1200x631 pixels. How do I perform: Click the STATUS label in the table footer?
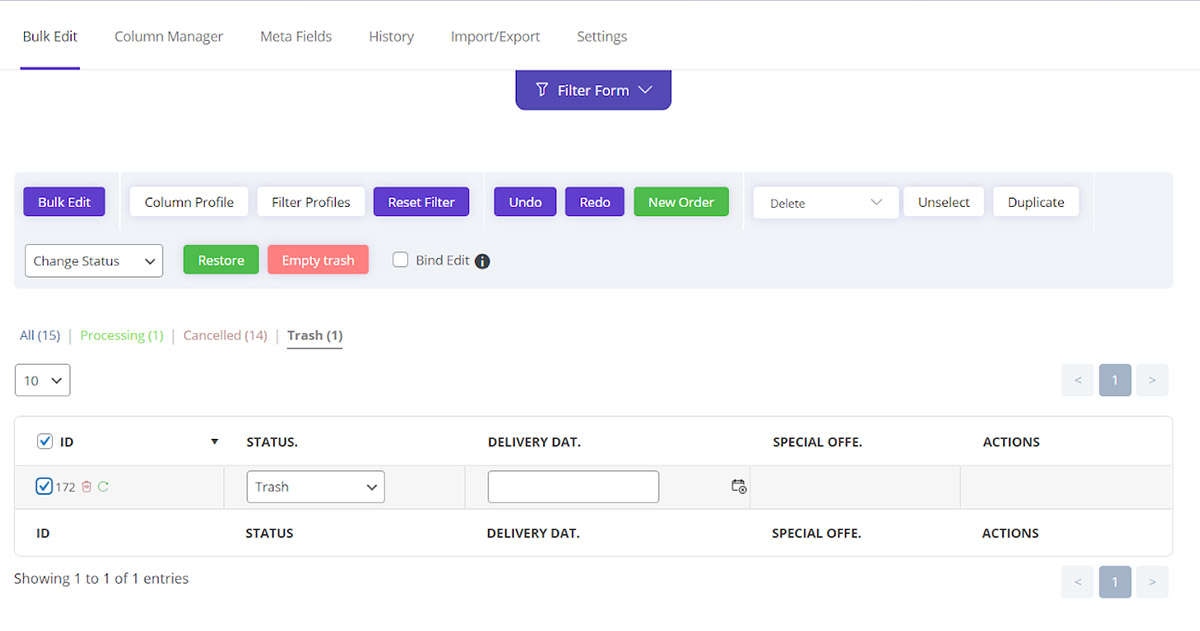tap(270, 533)
